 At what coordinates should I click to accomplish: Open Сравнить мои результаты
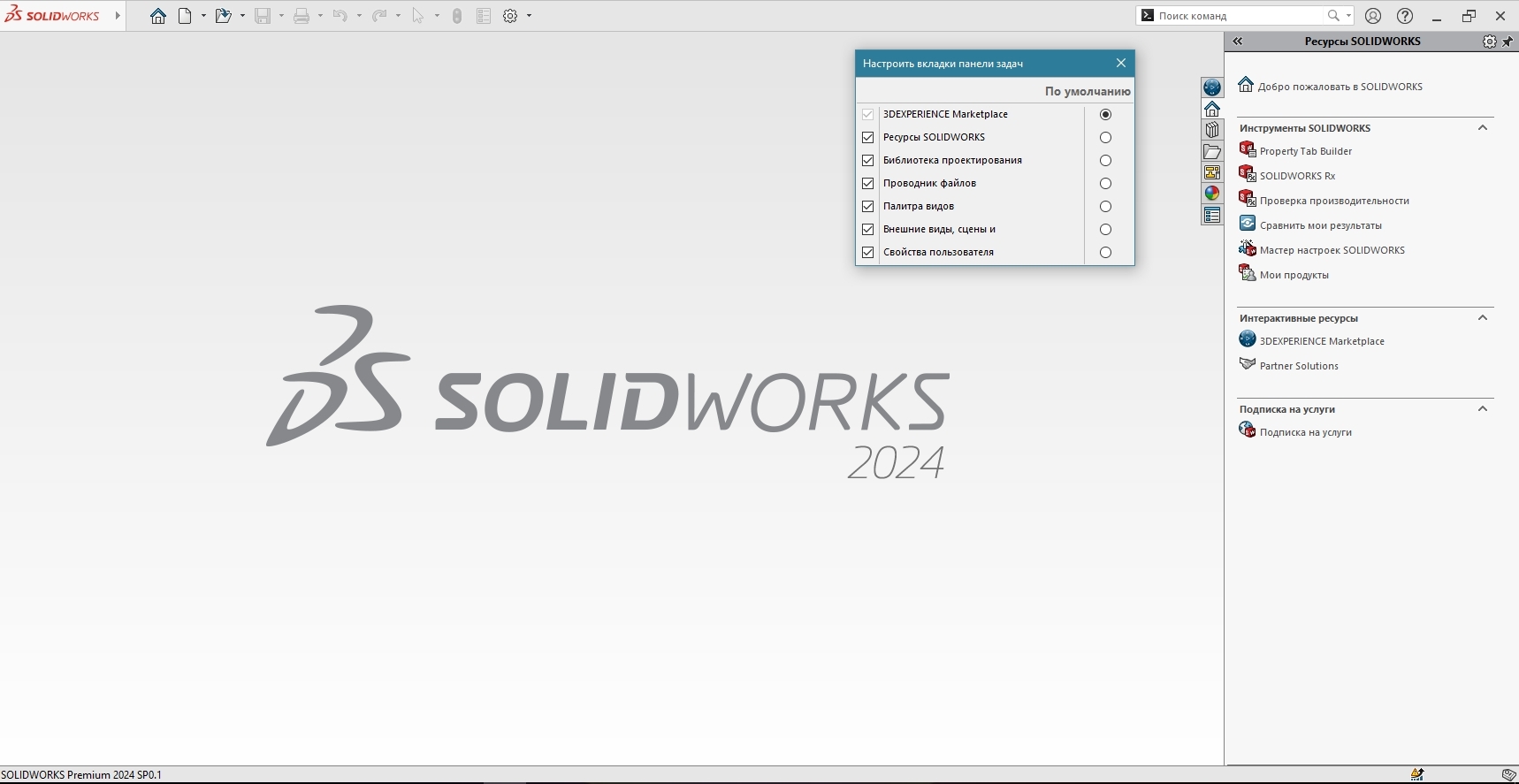[1310, 225]
